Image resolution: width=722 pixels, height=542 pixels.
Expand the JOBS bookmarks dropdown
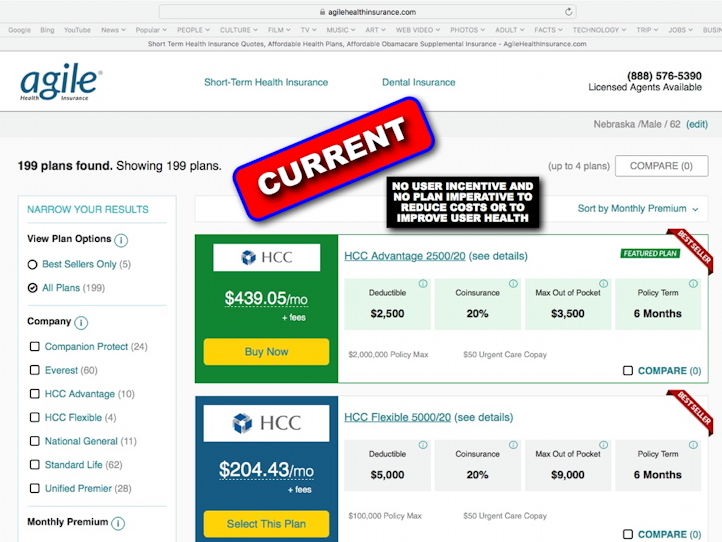click(681, 30)
